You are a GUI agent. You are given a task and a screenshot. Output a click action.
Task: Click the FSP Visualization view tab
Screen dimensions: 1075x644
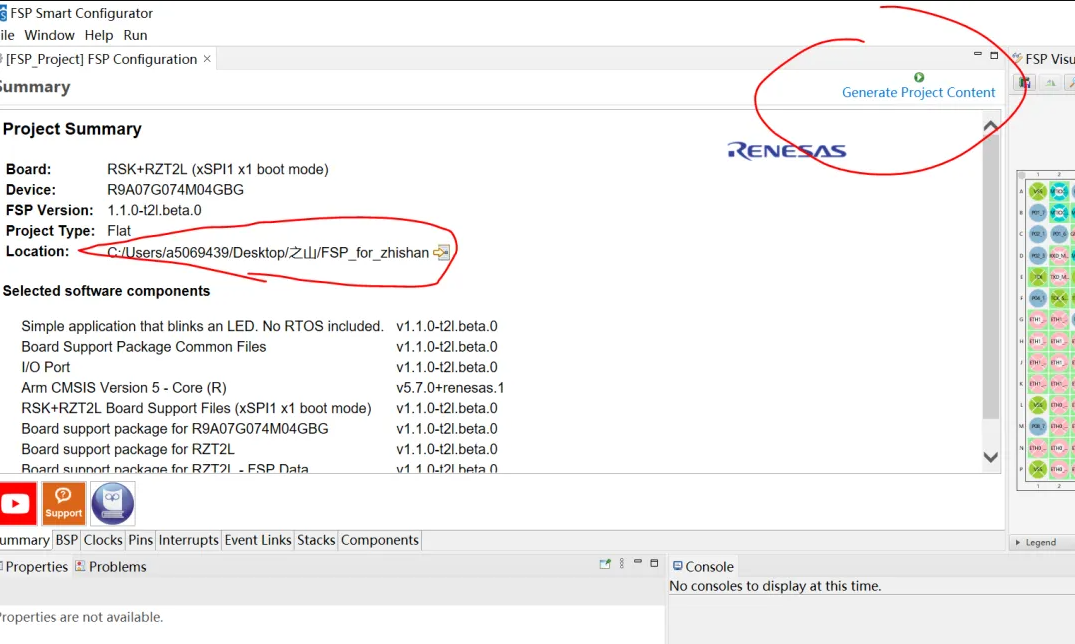click(x=1043, y=60)
